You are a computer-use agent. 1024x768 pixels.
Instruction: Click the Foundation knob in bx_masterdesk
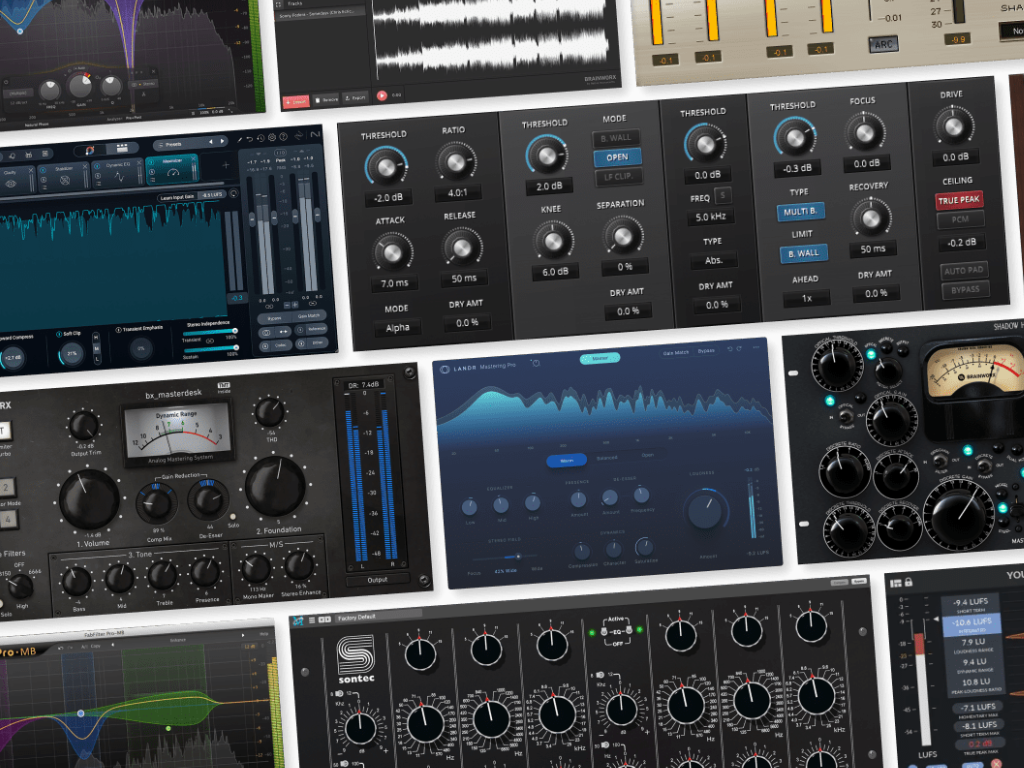pos(275,486)
